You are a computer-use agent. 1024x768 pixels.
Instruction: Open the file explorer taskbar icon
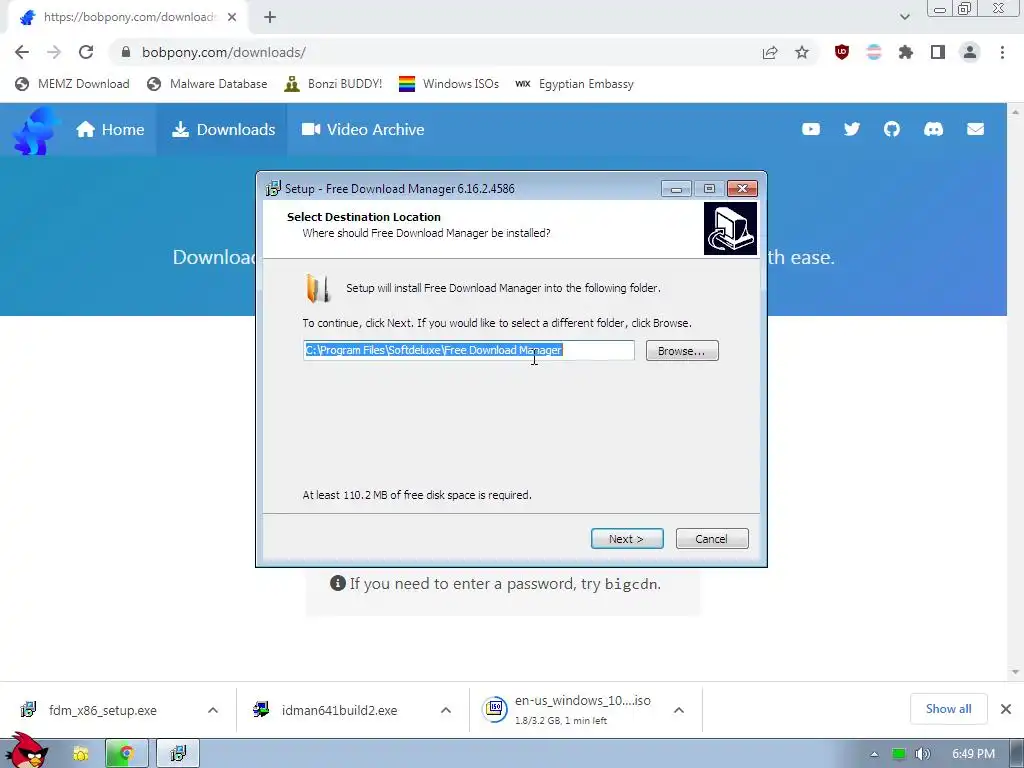(80, 754)
